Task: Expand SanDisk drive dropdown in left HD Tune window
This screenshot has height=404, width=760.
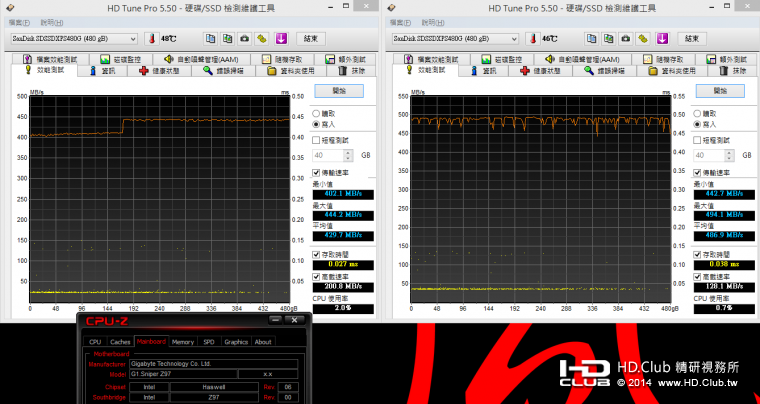Action: pyautogui.click(x=133, y=39)
